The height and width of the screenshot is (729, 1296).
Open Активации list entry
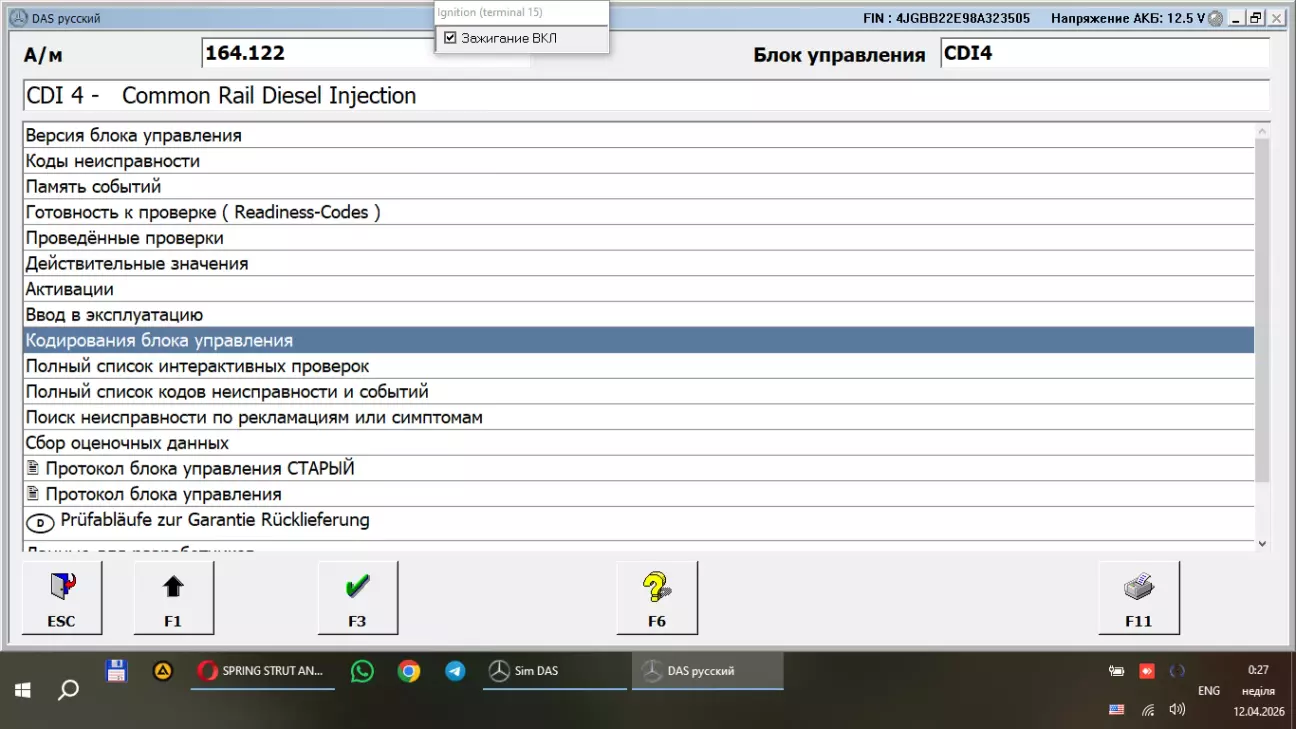70,289
